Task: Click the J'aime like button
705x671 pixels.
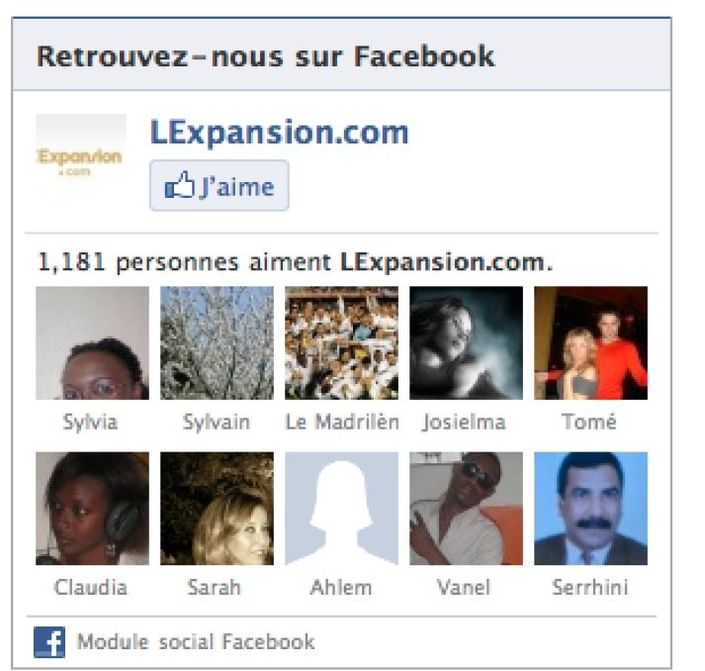Action: pos(219,185)
